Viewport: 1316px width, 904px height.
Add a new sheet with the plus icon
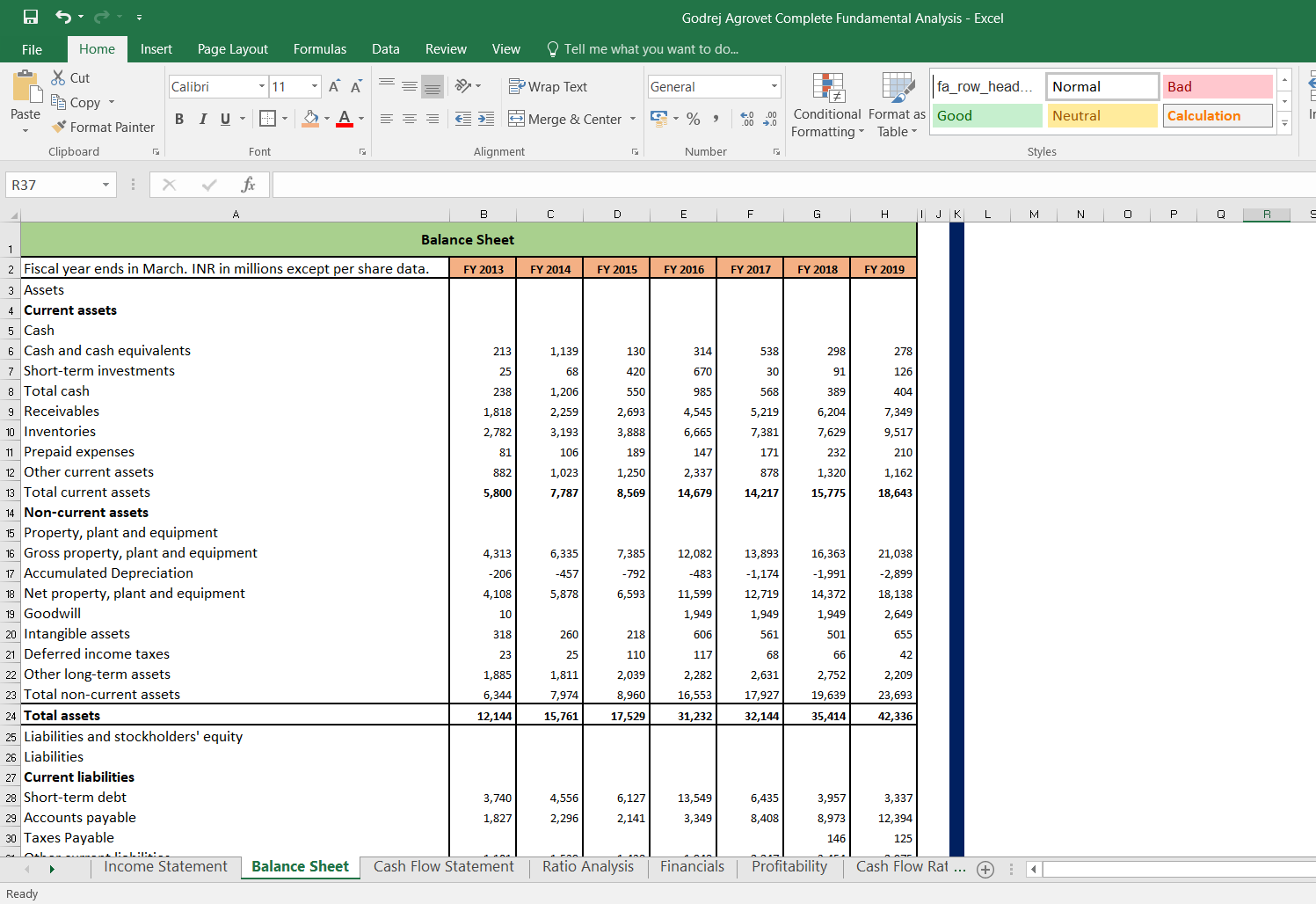click(985, 869)
